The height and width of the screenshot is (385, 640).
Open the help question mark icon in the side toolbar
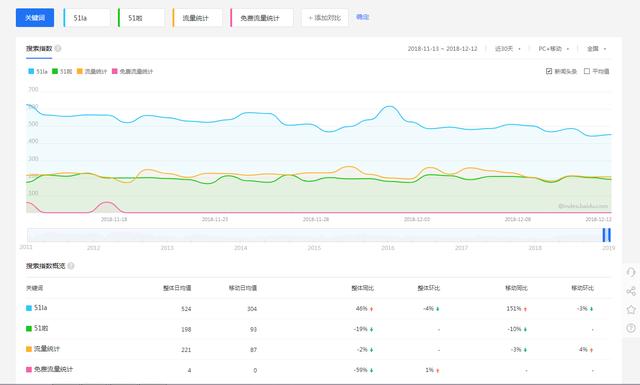[631, 328]
